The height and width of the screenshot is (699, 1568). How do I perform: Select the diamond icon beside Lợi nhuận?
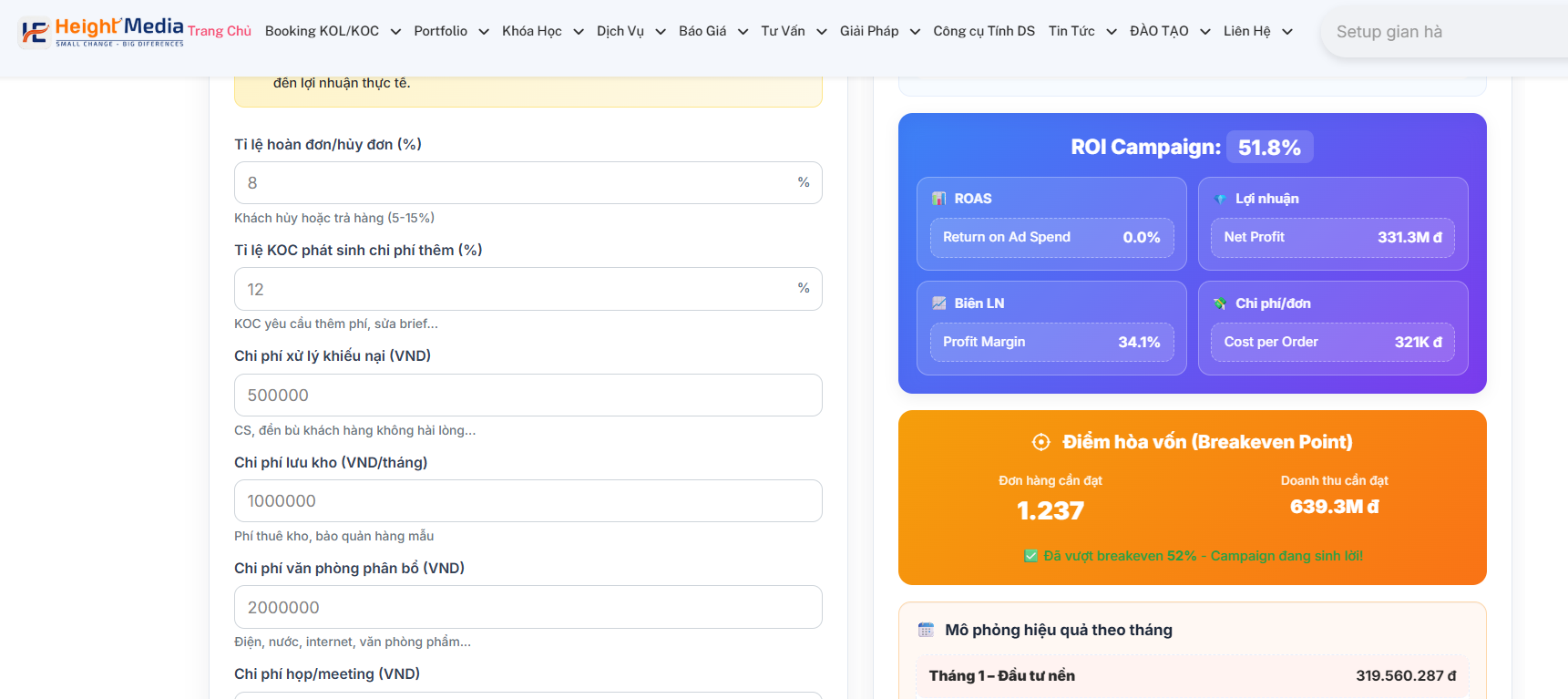(1220, 199)
